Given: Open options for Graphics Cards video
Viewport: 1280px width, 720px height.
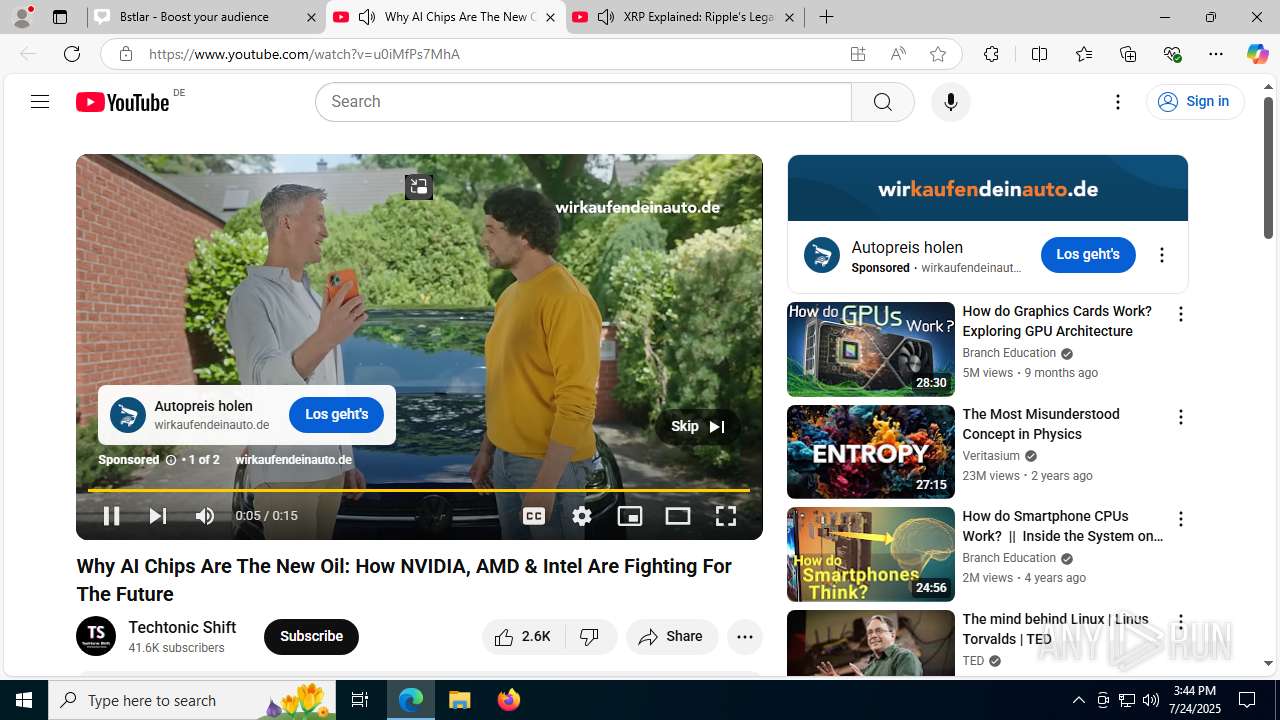Looking at the screenshot, I should (1181, 314).
